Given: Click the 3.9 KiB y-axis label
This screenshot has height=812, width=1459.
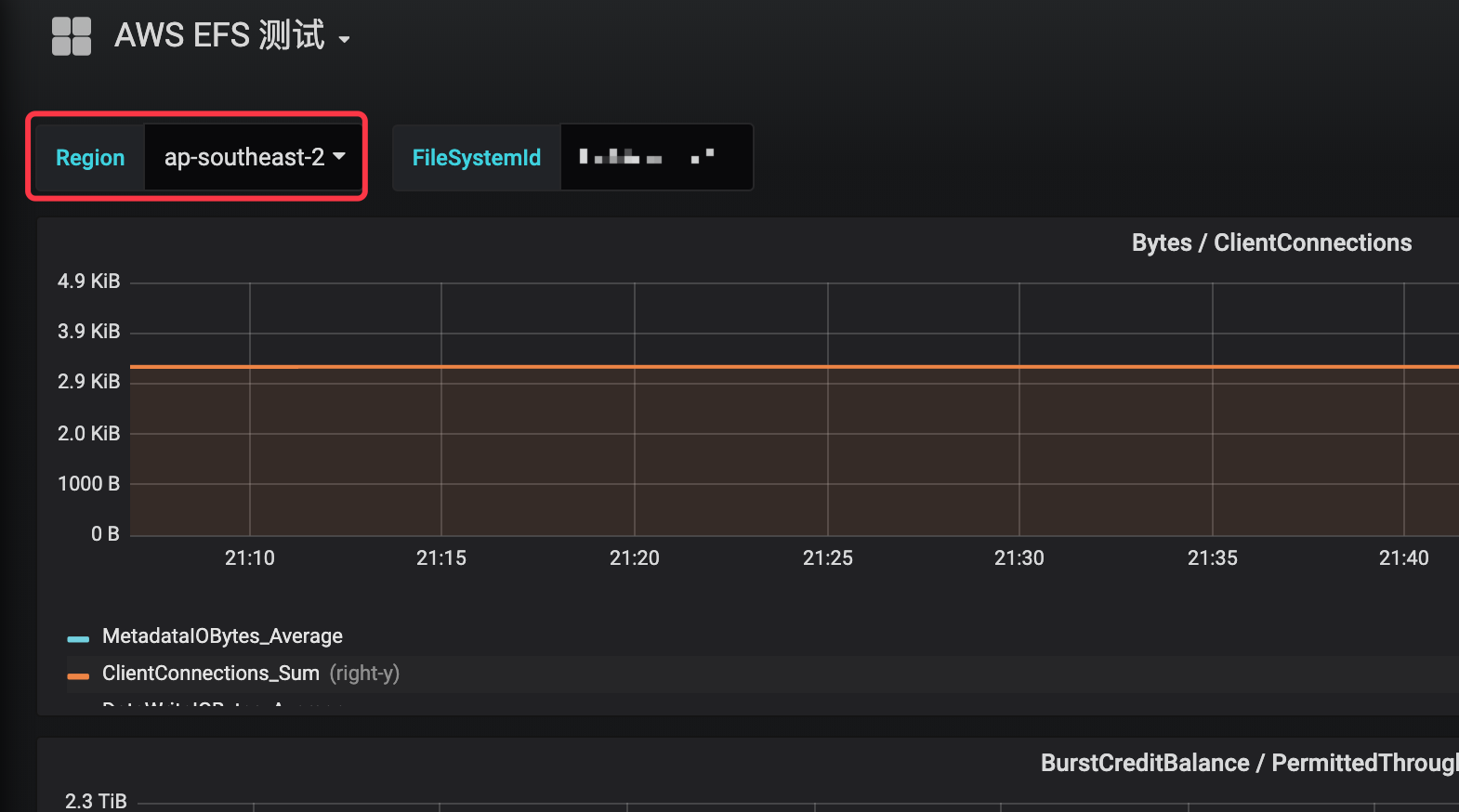Looking at the screenshot, I should pyautogui.click(x=89, y=332).
